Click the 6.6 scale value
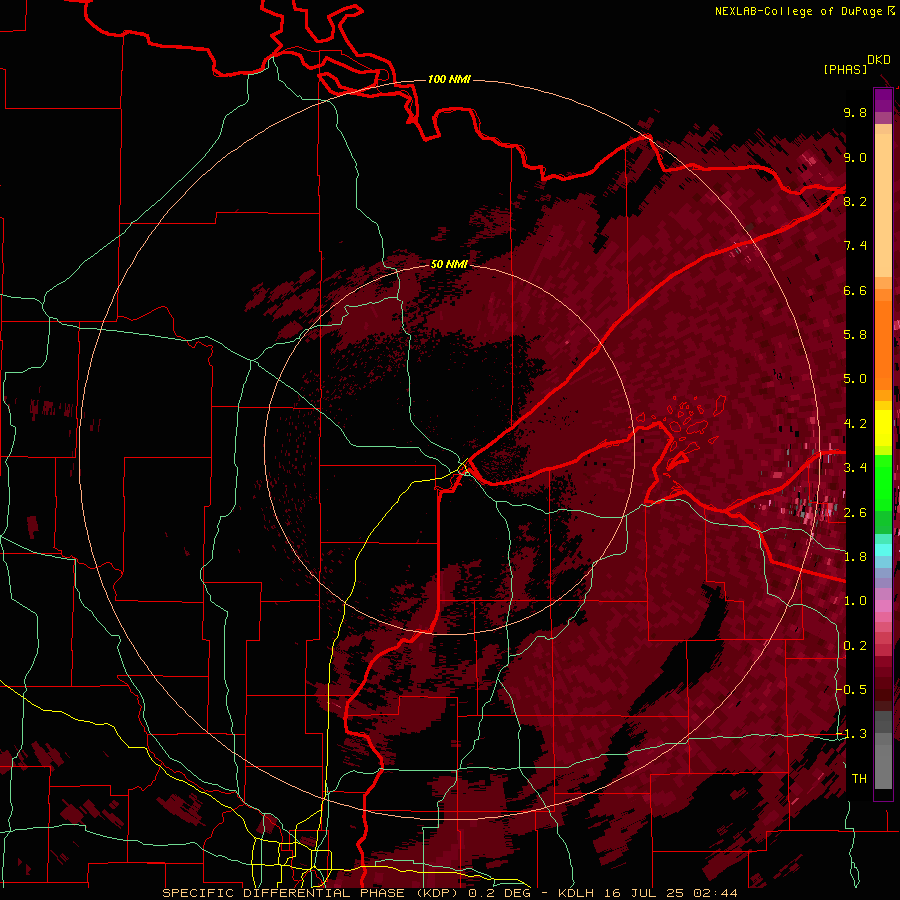The image size is (900, 900). 855,290
